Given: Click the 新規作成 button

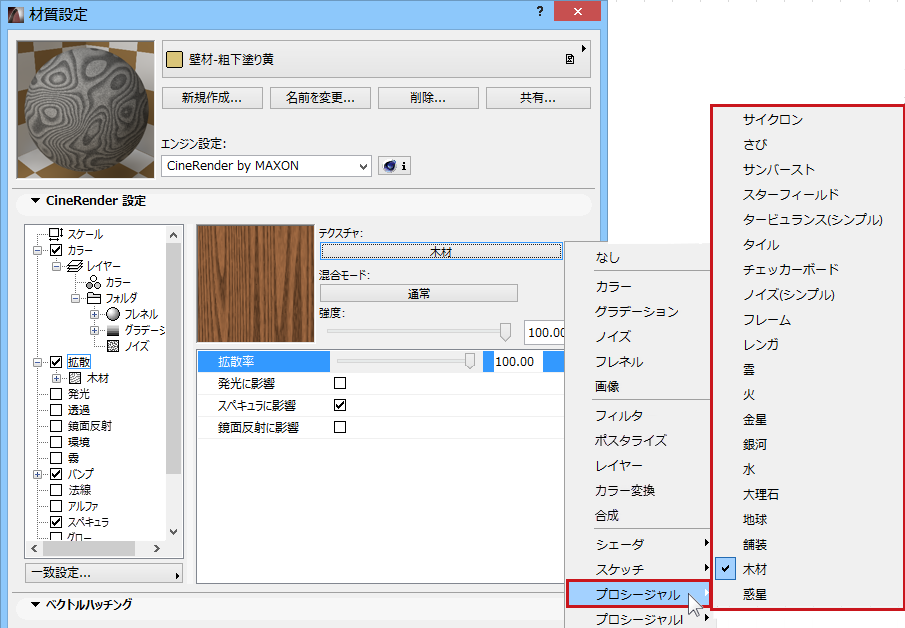Looking at the screenshot, I should click(212, 98).
